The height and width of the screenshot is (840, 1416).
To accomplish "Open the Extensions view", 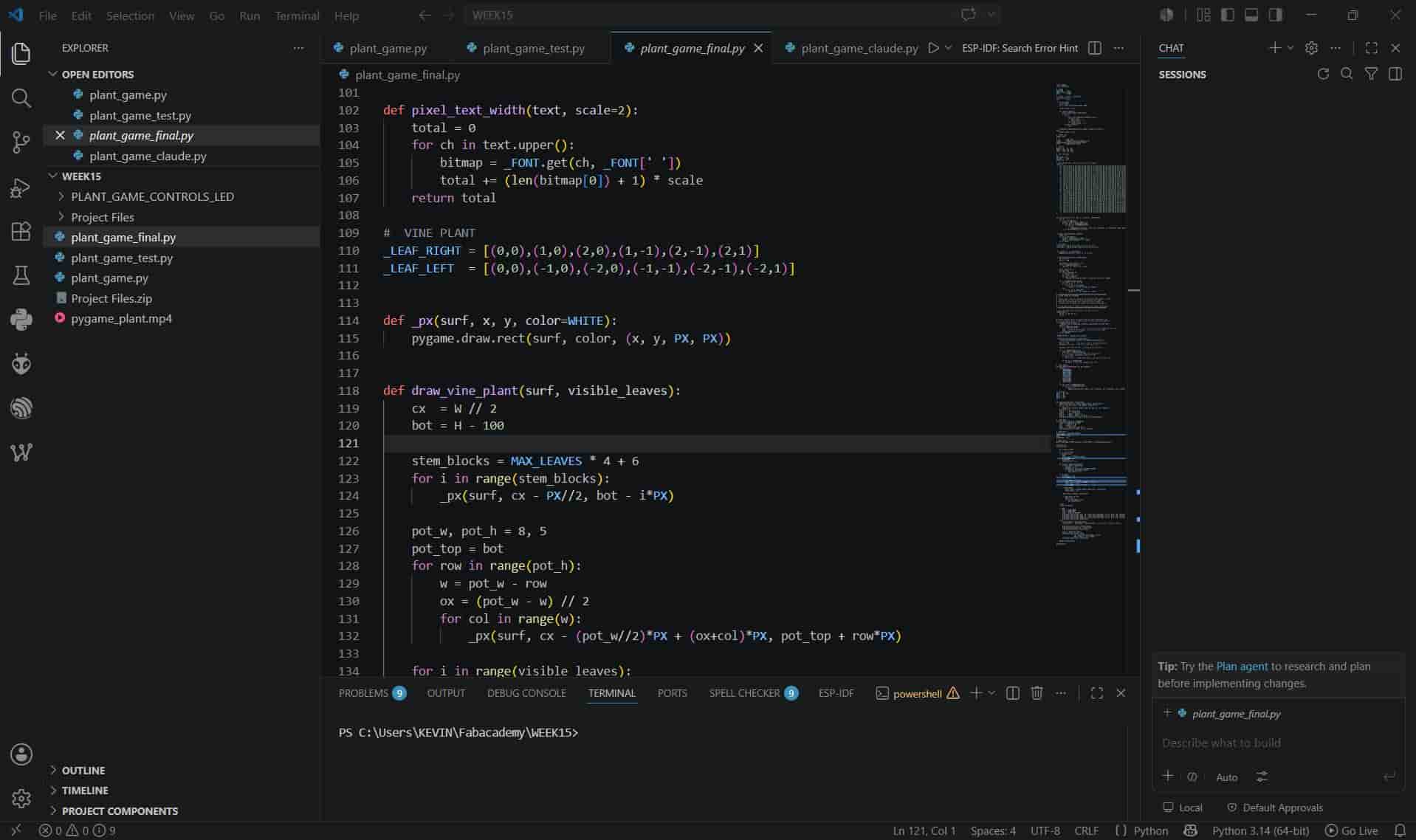I will (21, 231).
